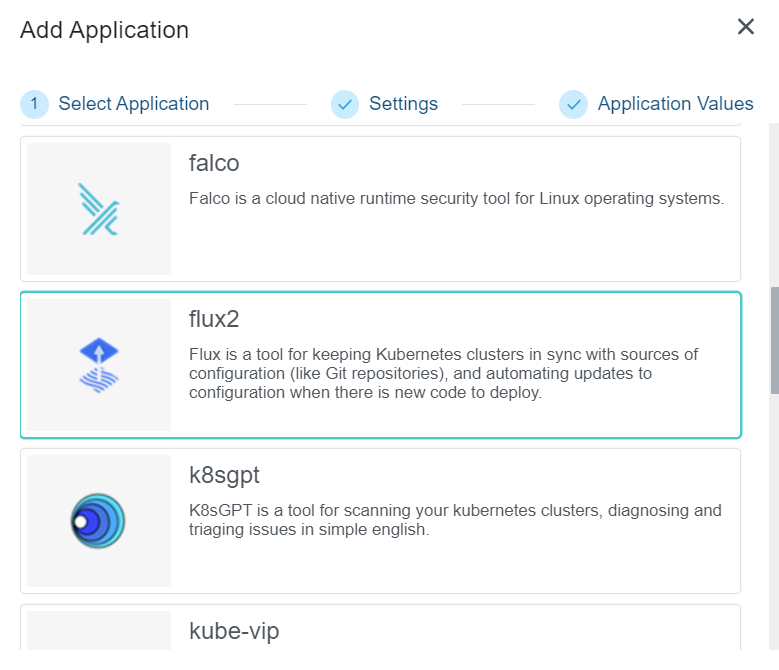Close the Add Application dialog

tap(746, 27)
